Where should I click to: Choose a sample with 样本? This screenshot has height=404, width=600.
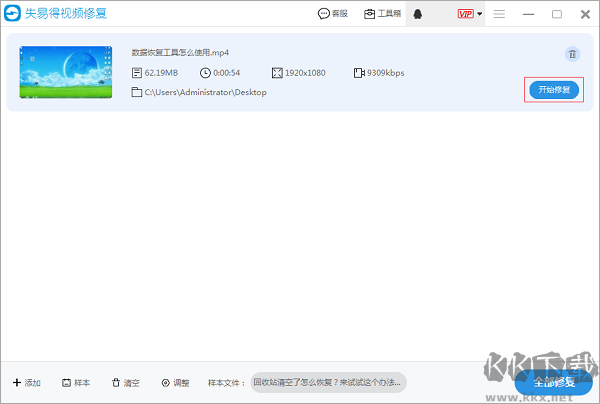(x=76, y=383)
